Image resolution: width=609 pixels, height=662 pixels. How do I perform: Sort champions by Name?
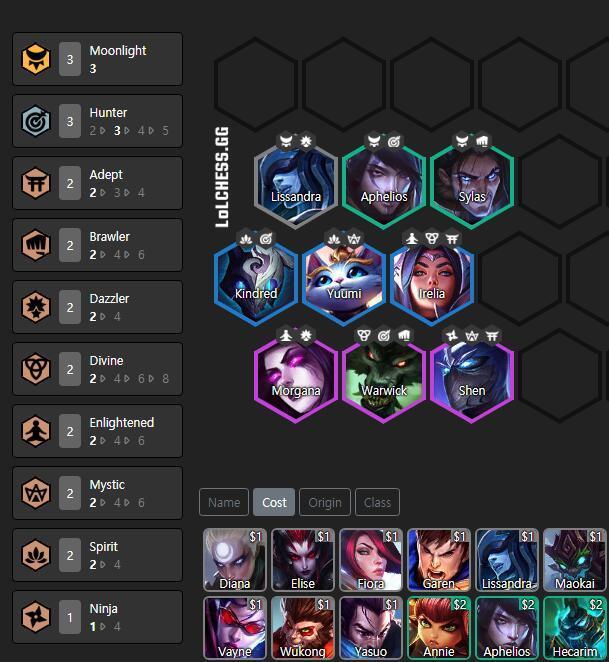(x=224, y=502)
